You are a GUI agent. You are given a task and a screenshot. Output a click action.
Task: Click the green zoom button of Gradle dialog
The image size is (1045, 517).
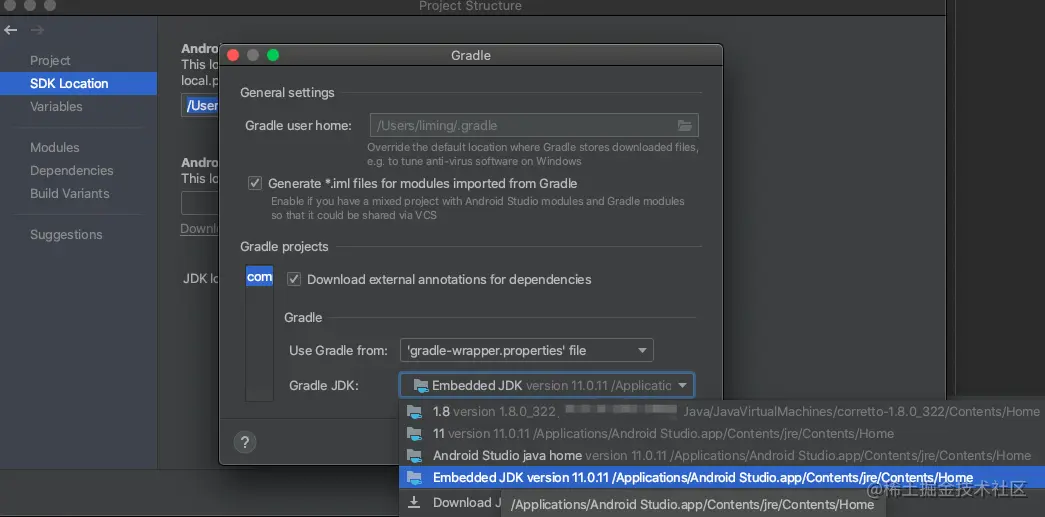point(273,55)
